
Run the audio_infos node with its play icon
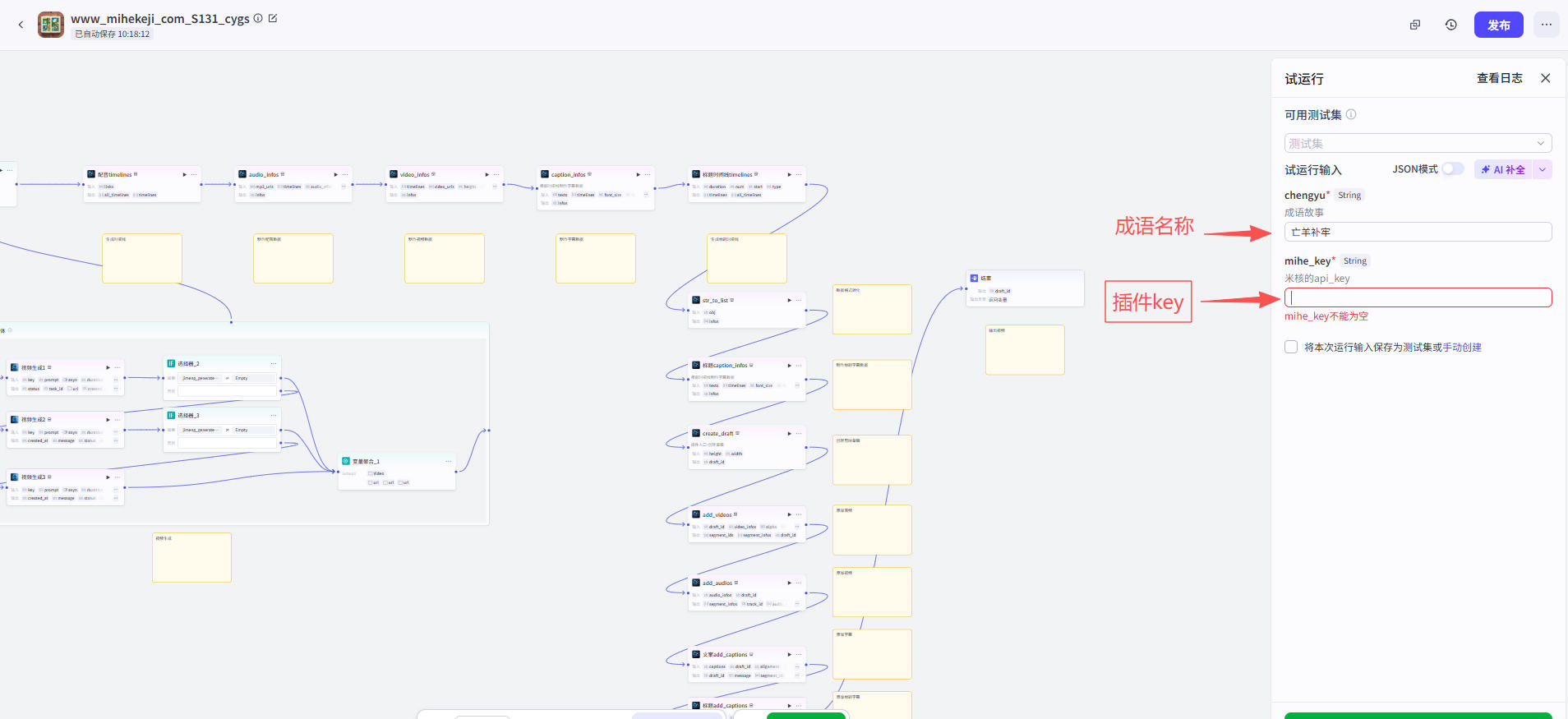coord(335,174)
